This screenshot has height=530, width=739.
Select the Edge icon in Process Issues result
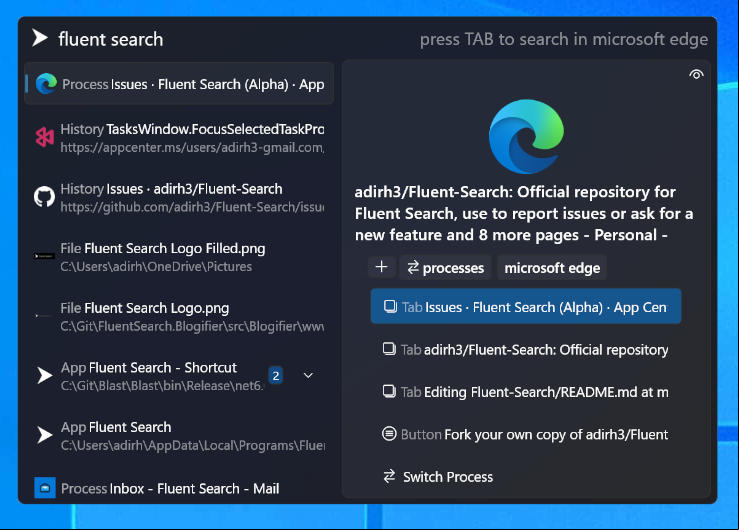coord(47,84)
